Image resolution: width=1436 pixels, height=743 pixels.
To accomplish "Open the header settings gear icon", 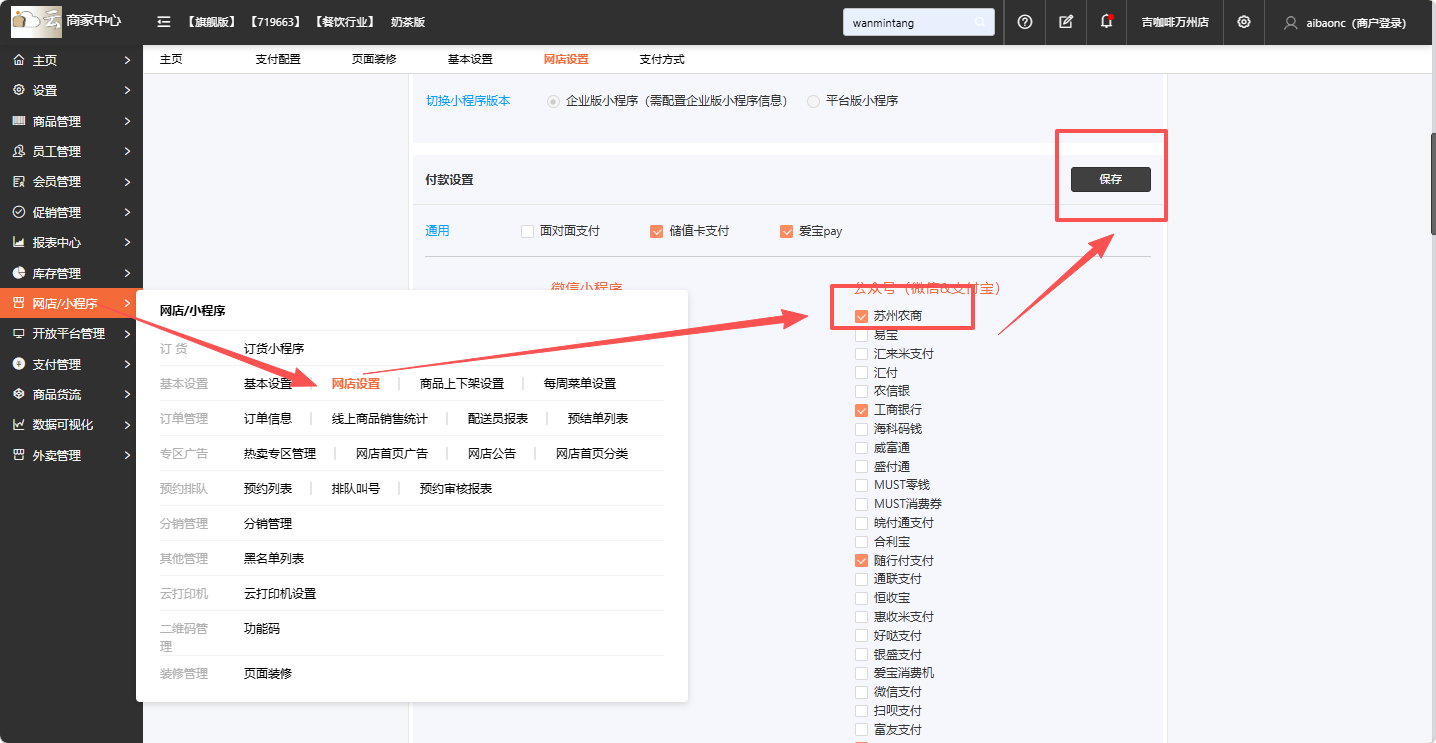I will [1244, 22].
